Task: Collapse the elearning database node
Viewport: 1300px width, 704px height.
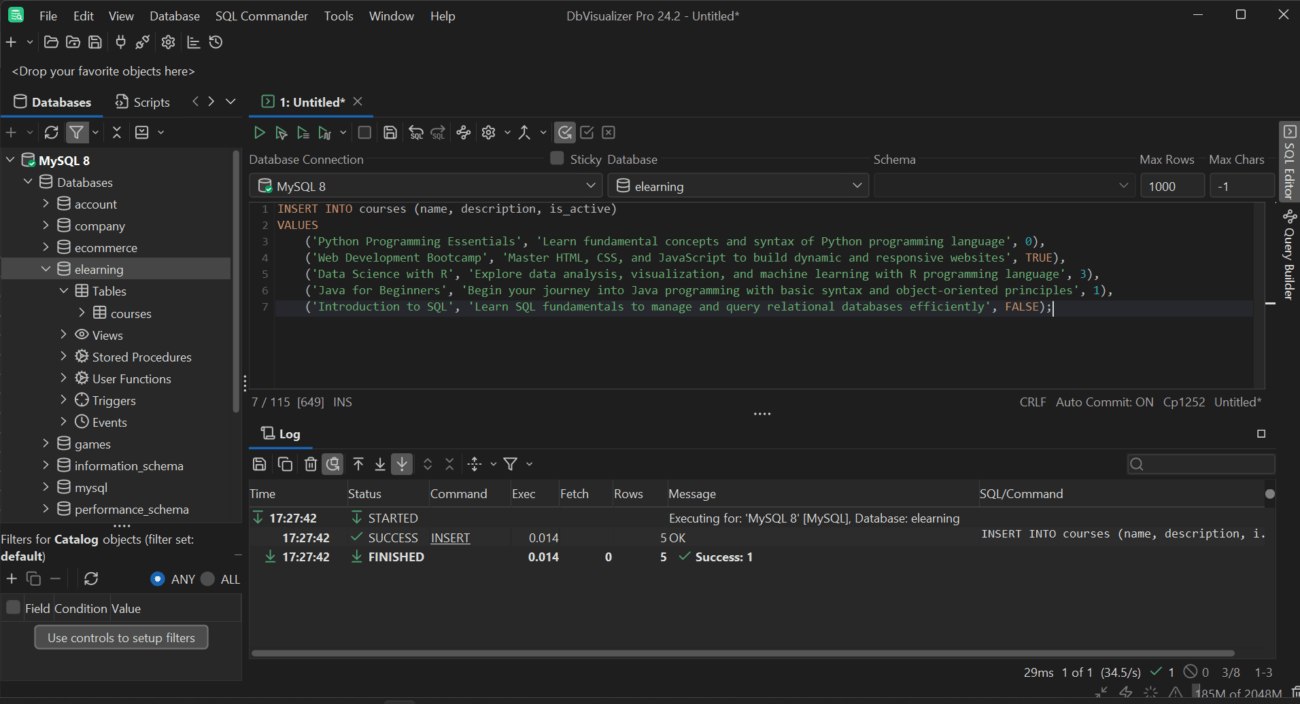Action: pos(46,269)
